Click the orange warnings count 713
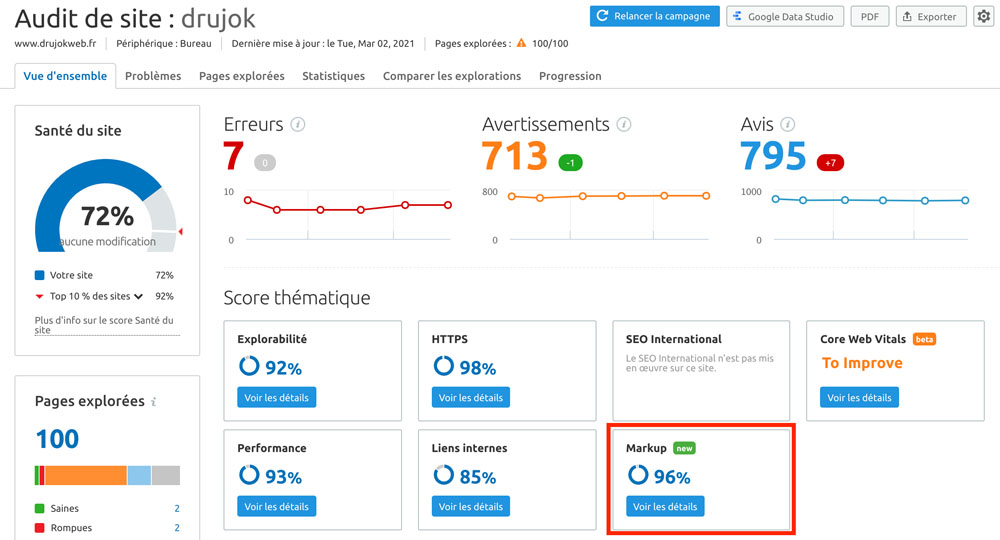The image size is (1000, 540). click(515, 156)
